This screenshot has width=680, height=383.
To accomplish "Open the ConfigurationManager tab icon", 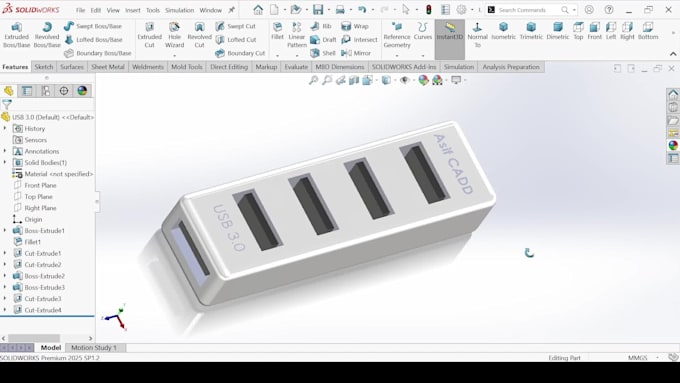I will pyautogui.click(x=46, y=91).
